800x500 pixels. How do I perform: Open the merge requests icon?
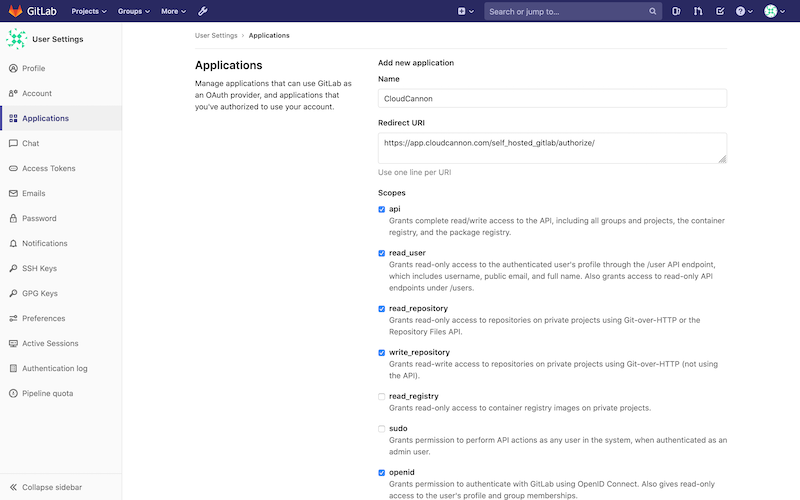(698, 11)
